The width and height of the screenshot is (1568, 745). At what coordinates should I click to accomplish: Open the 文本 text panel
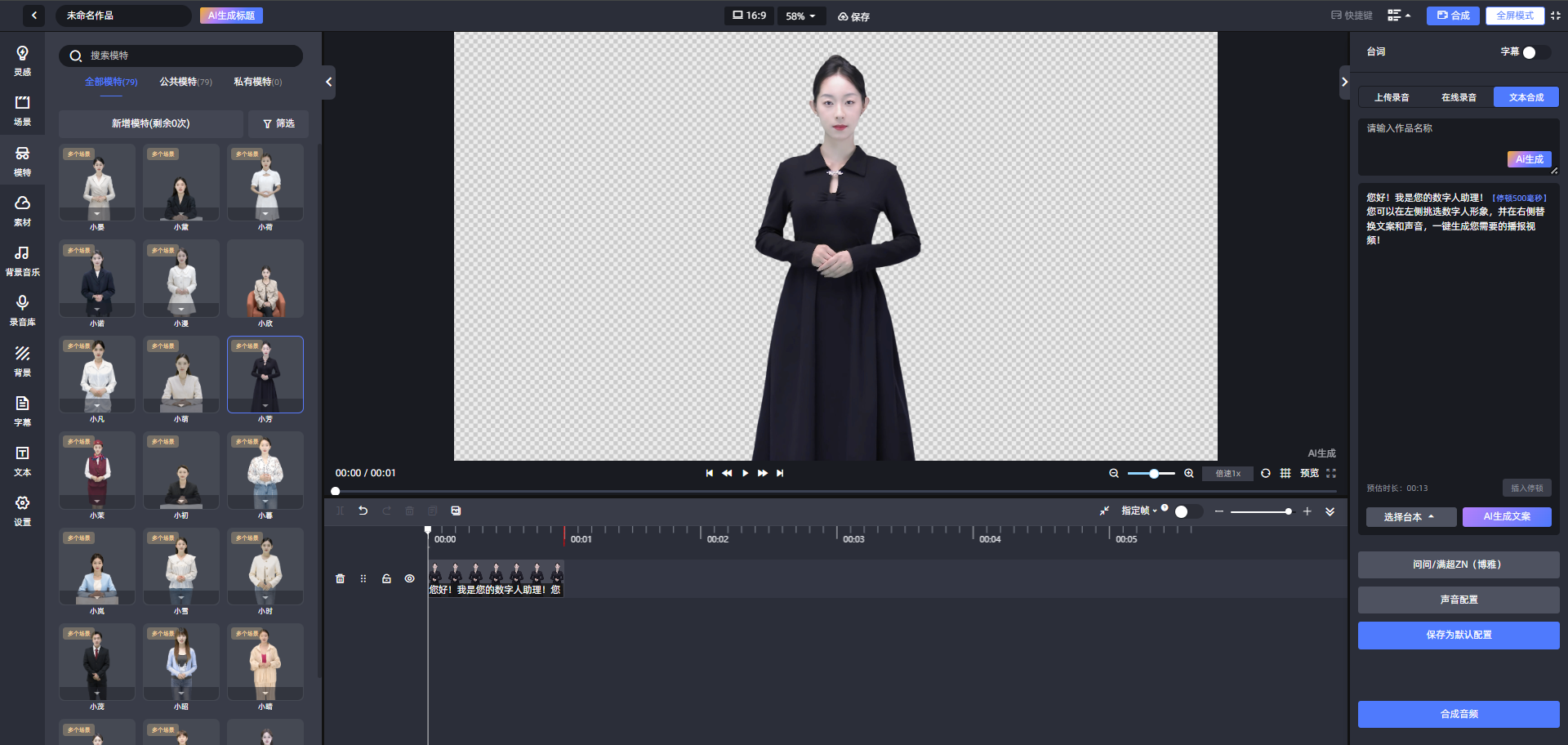click(x=22, y=462)
